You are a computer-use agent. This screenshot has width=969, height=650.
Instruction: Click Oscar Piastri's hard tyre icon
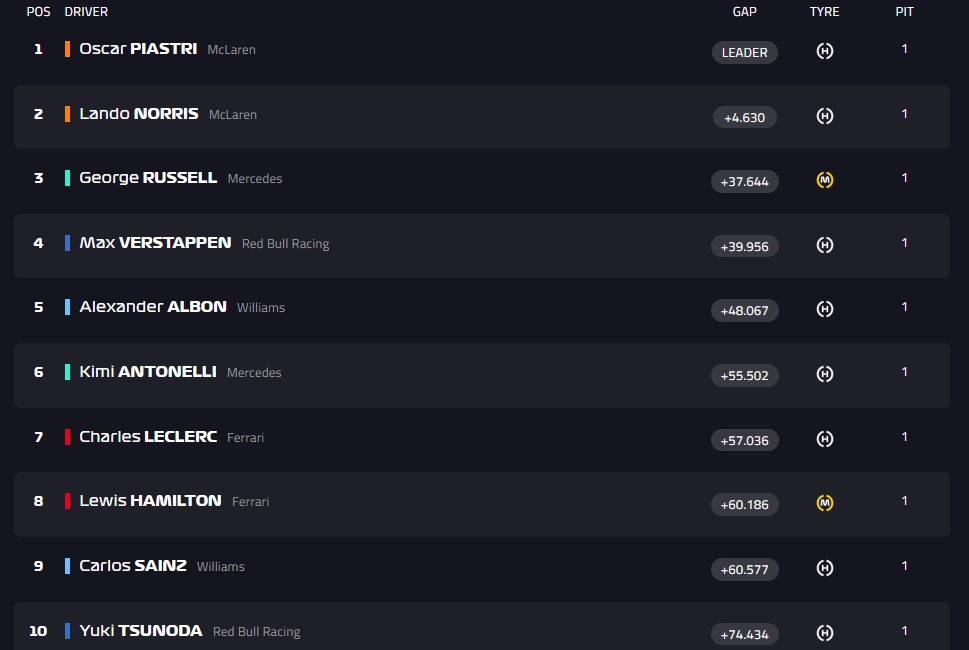click(824, 51)
